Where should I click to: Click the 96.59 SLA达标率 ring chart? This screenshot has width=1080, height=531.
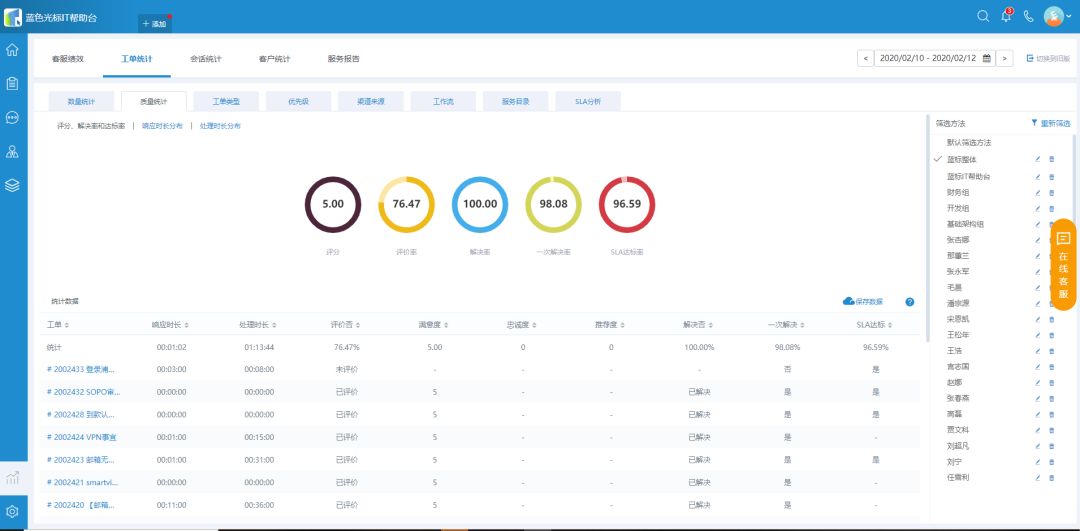click(627, 205)
